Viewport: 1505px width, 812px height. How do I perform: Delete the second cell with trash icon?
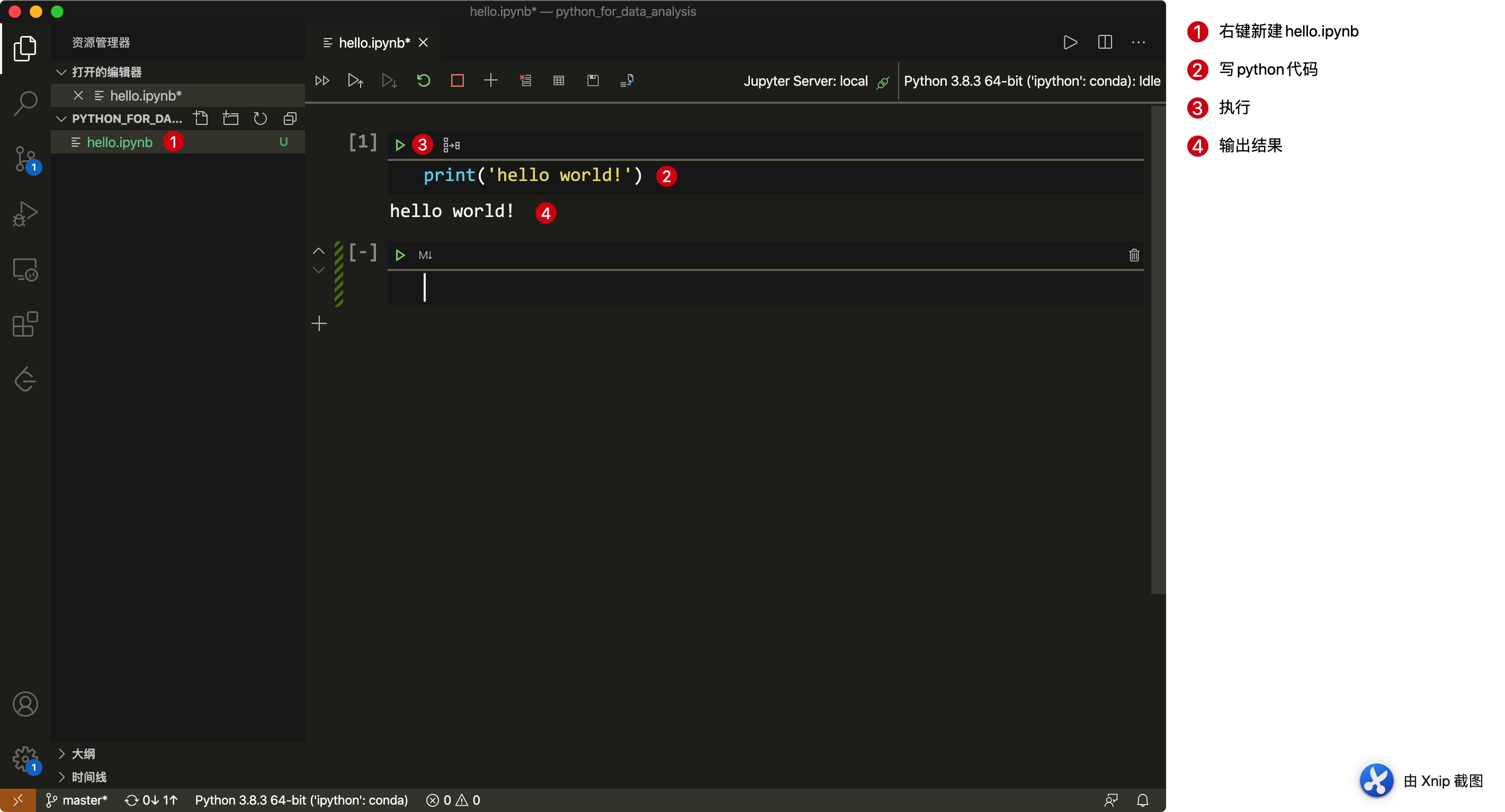point(1134,255)
